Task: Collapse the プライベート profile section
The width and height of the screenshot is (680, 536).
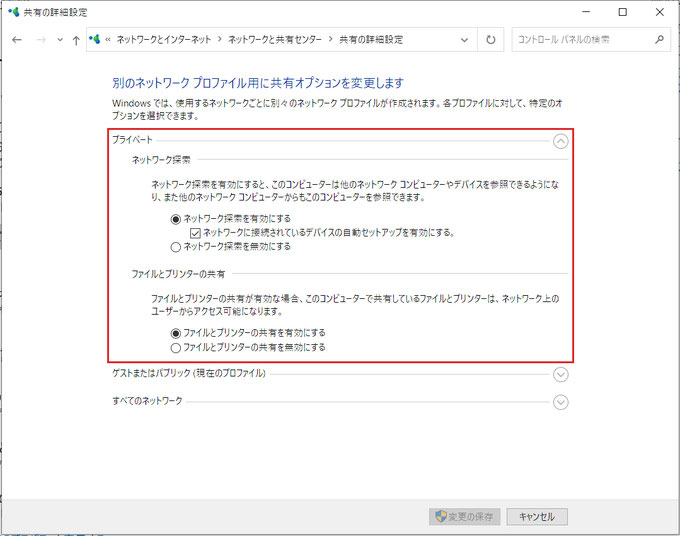Action: pyautogui.click(x=560, y=141)
